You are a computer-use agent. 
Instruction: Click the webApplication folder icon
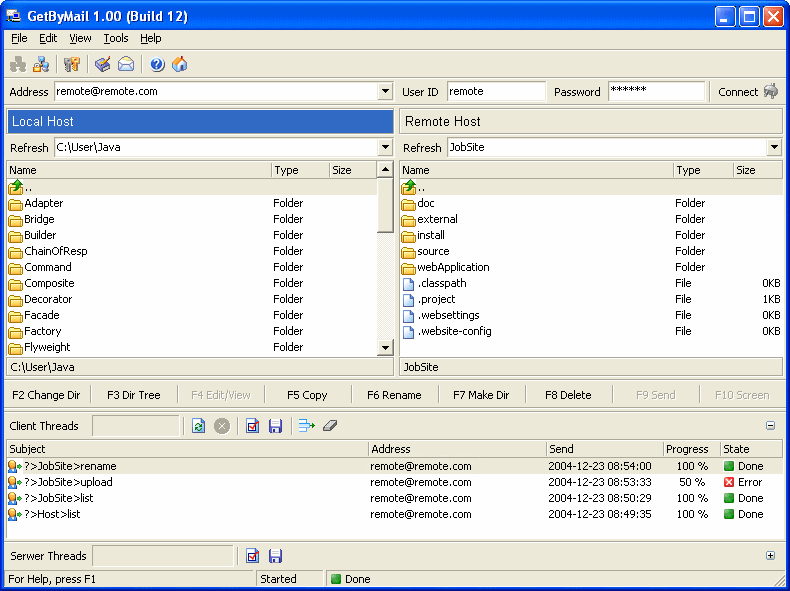409,268
